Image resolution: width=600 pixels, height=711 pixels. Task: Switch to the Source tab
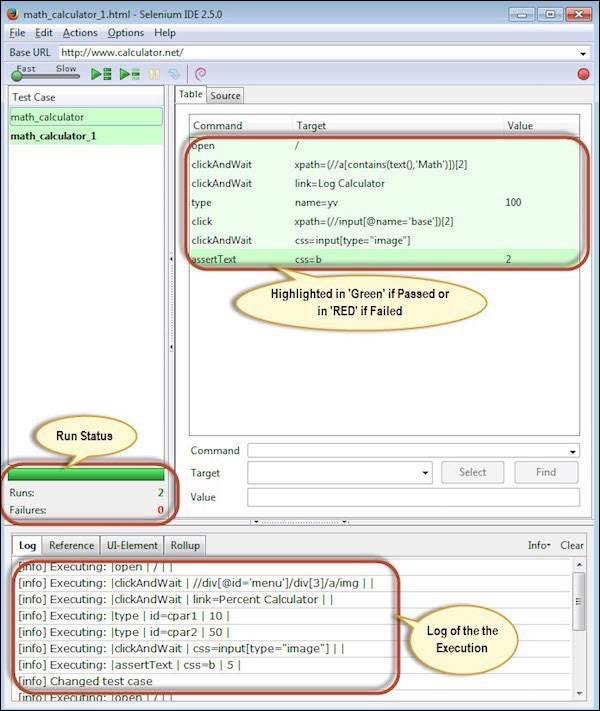coord(225,96)
